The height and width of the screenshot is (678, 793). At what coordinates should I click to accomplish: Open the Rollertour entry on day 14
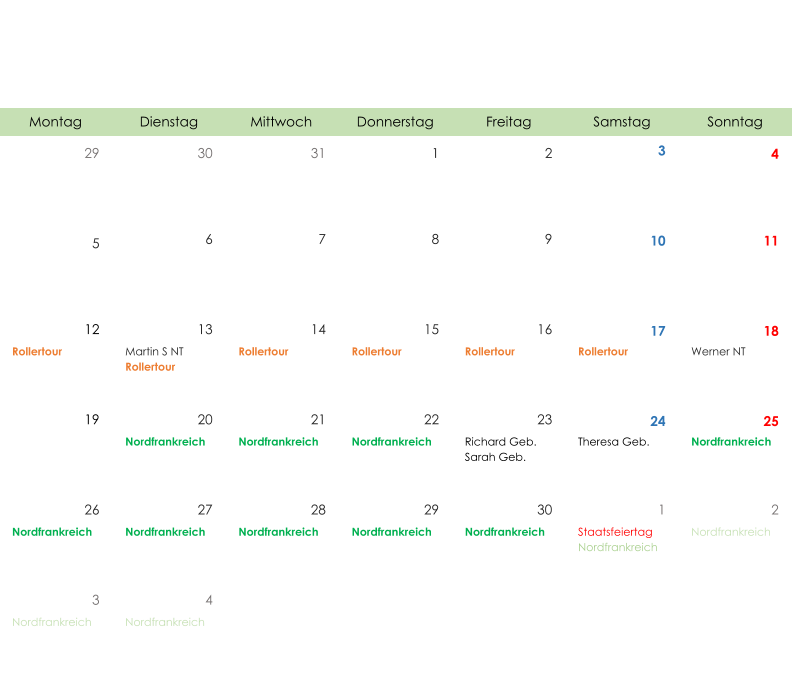coord(263,351)
